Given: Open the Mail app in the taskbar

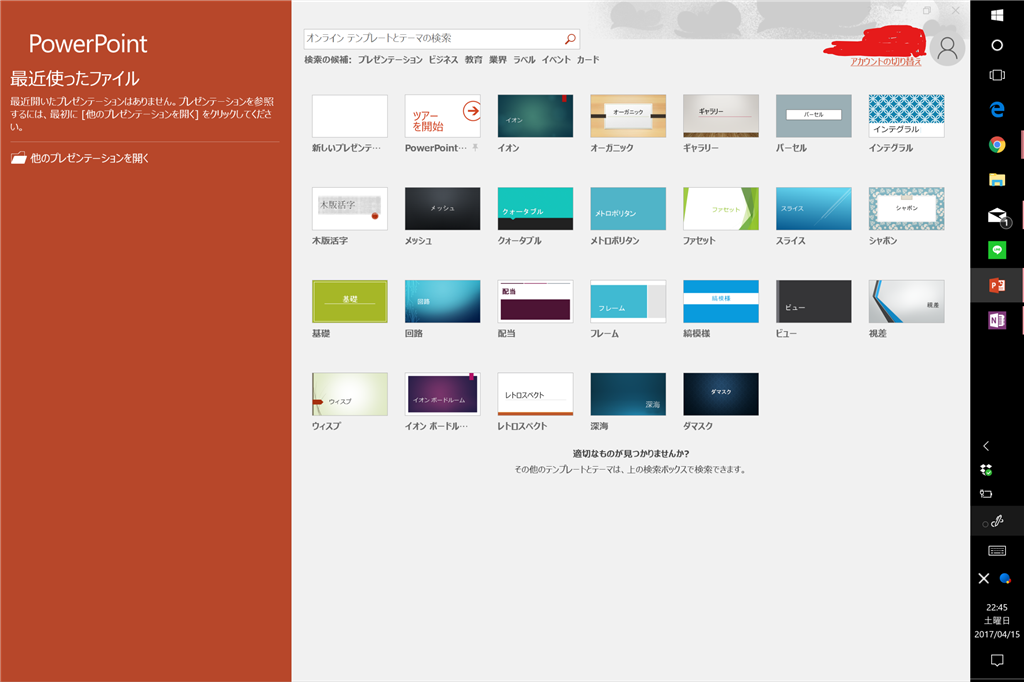Looking at the screenshot, I should pyautogui.click(x=998, y=216).
